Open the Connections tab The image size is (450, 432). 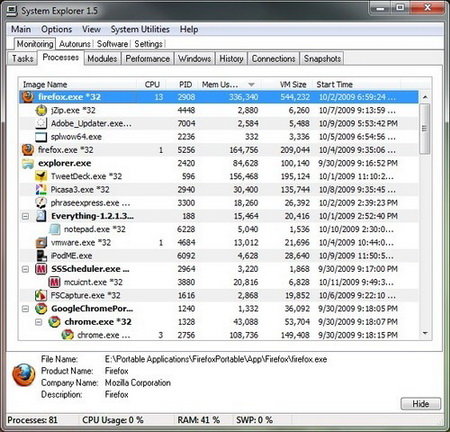click(273, 59)
